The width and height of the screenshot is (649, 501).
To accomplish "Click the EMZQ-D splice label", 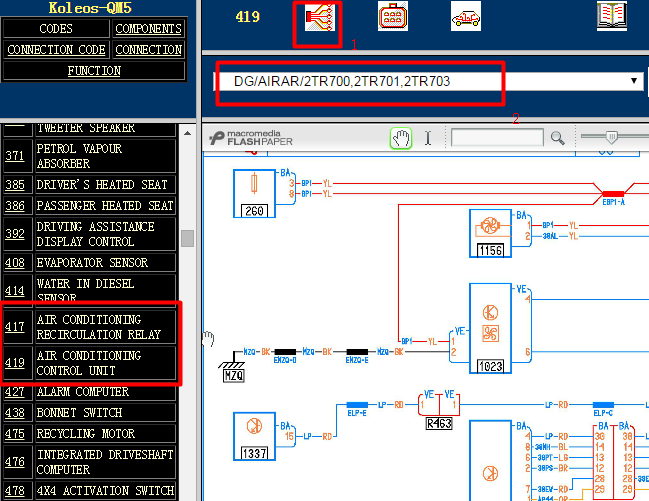I will pyautogui.click(x=285, y=360).
